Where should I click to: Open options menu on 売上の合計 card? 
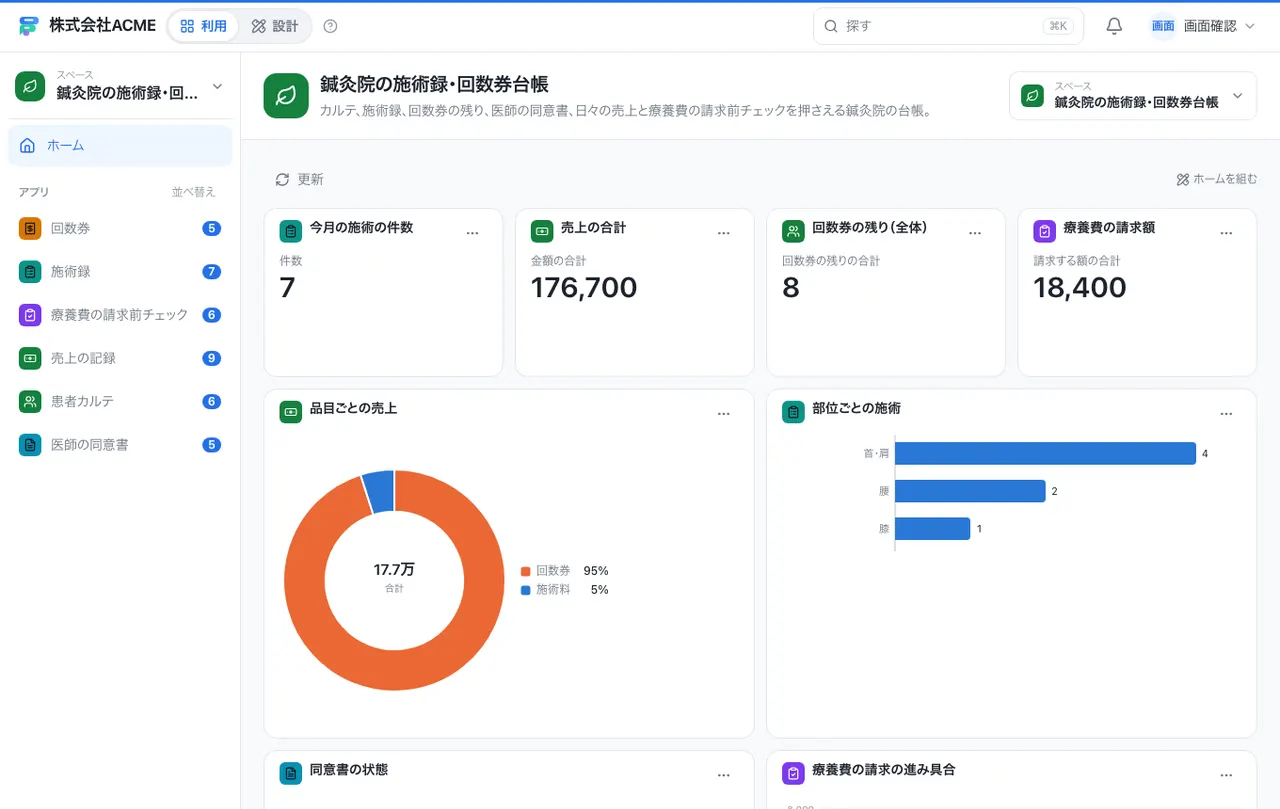(x=724, y=233)
